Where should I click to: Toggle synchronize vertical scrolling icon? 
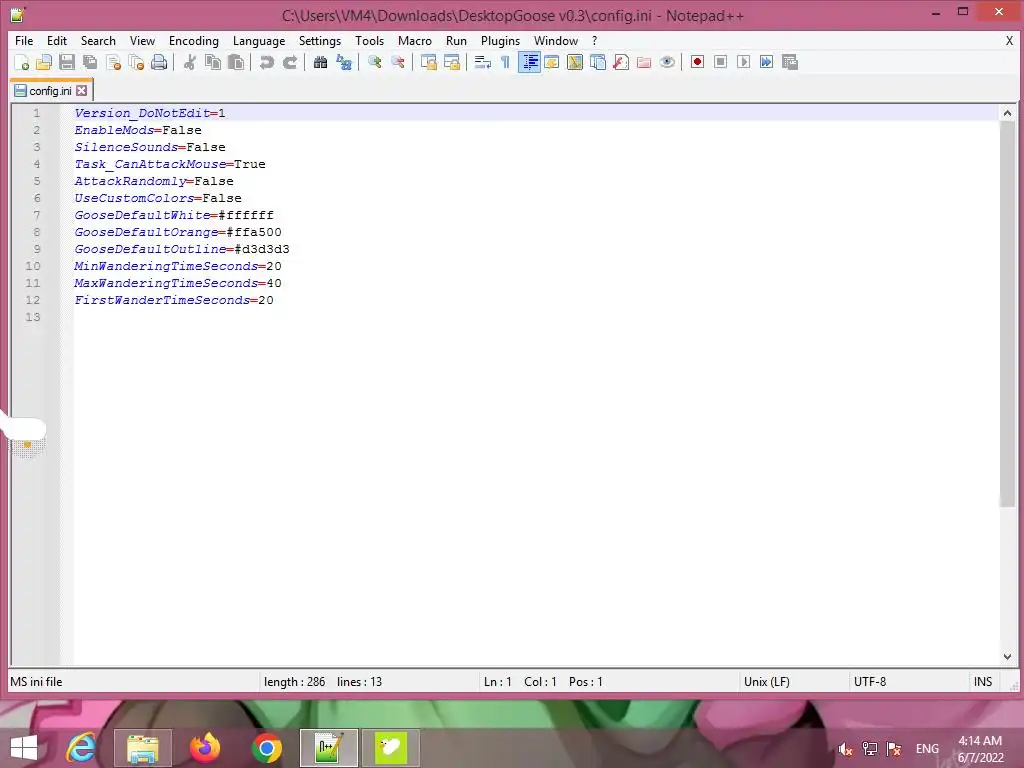[x=428, y=62]
